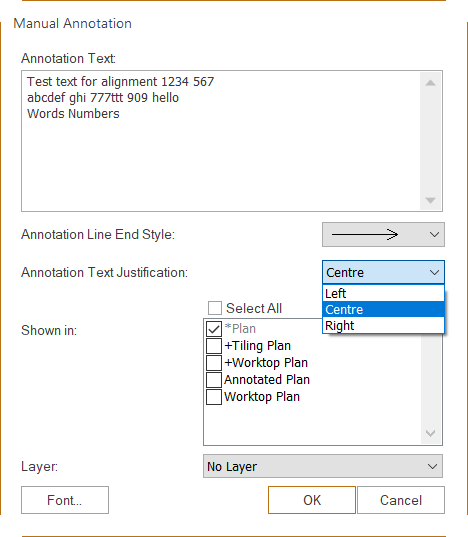Confirm the annotation with OK

(312, 500)
